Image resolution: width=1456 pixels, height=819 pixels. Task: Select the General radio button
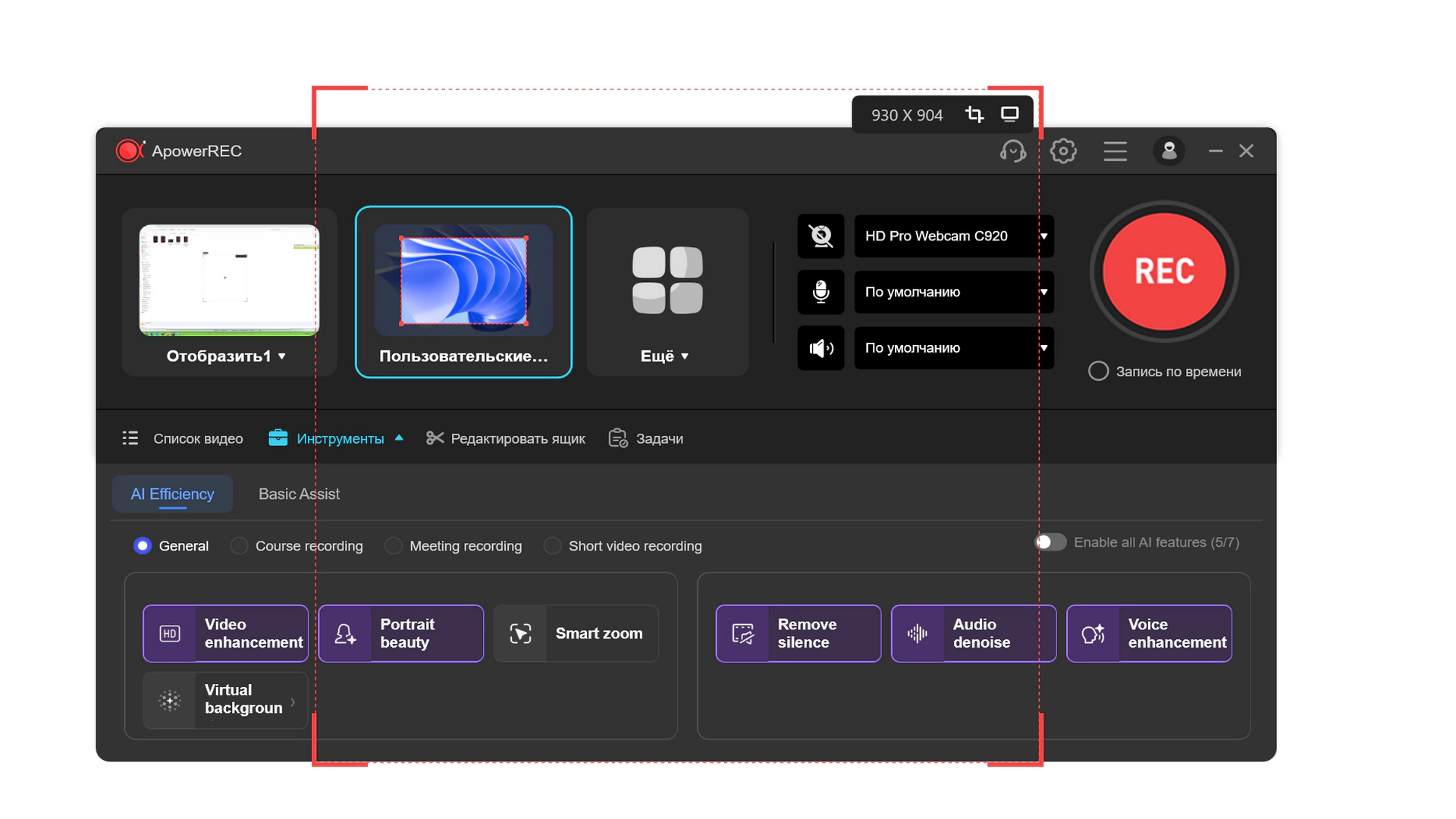143,546
